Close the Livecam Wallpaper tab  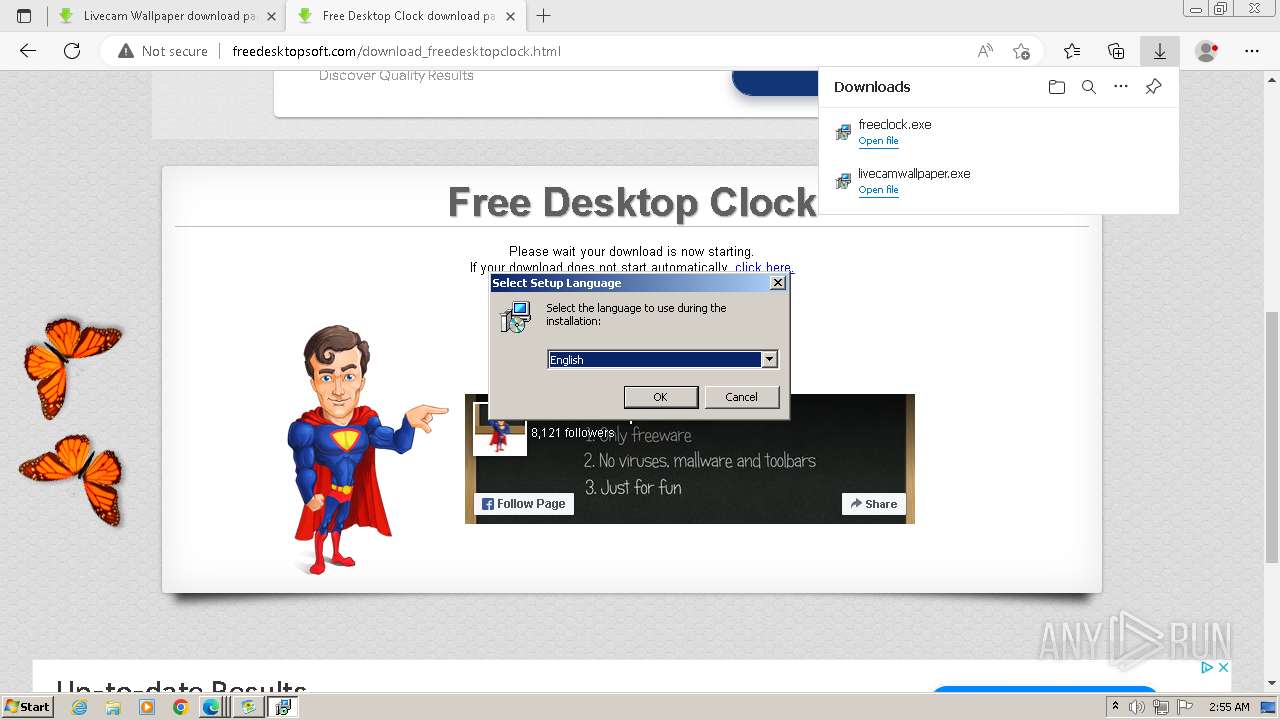[x=271, y=16]
